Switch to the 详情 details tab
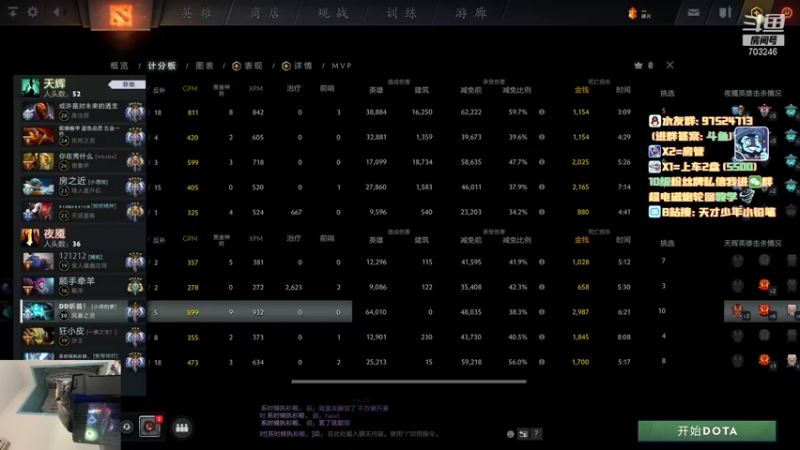800x450 pixels. (297, 66)
